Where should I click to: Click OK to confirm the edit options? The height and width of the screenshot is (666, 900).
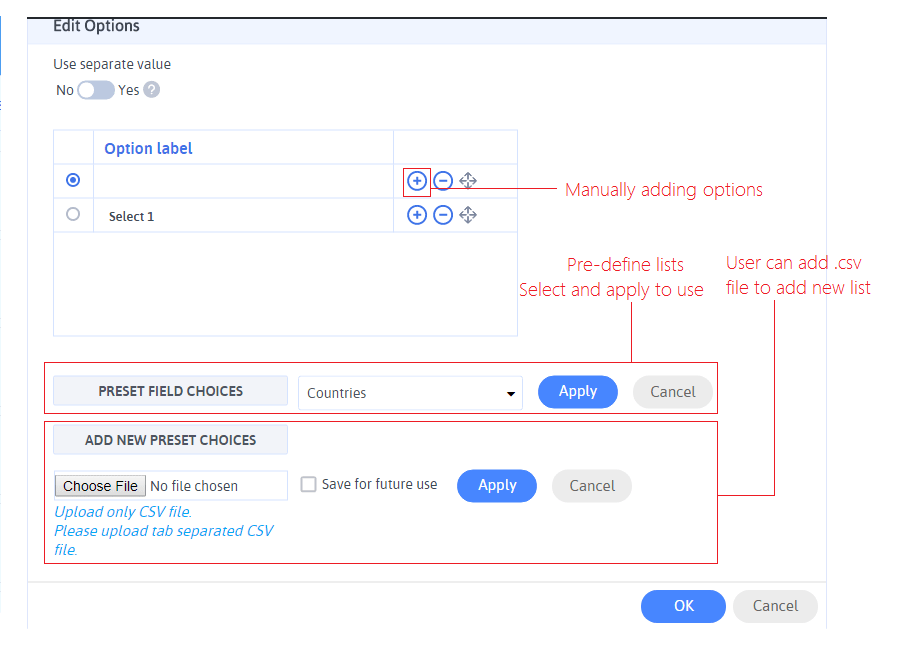click(x=683, y=606)
